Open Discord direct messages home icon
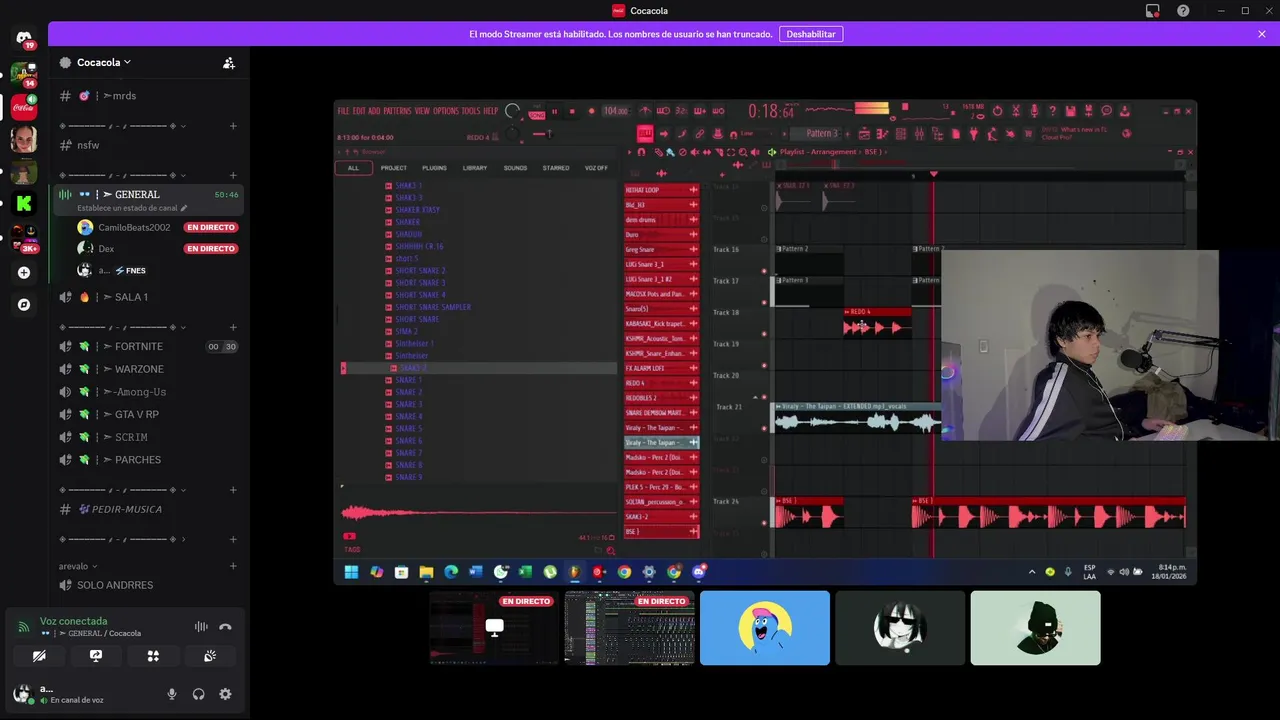The width and height of the screenshot is (1280, 720). (x=24, y=39)
